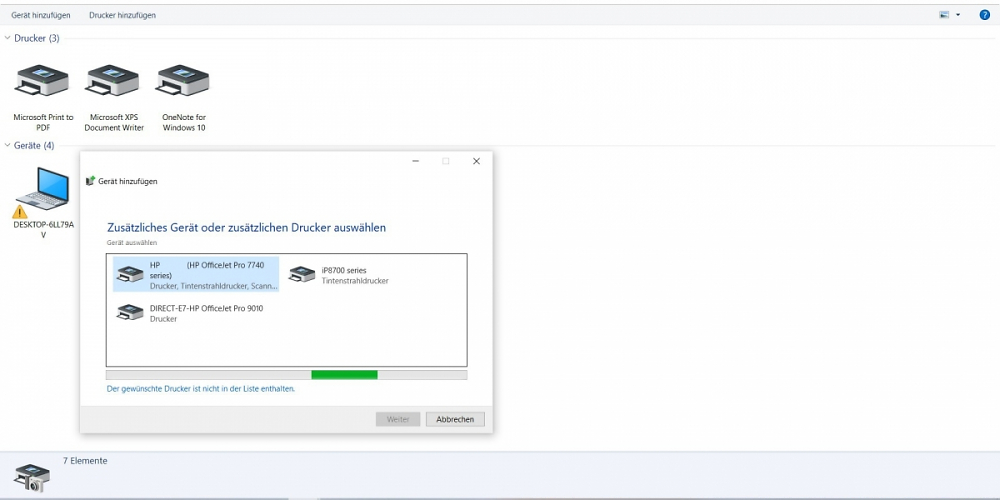Select the DESKTOP-6LL79AV laptop device icon

(41, 191)
